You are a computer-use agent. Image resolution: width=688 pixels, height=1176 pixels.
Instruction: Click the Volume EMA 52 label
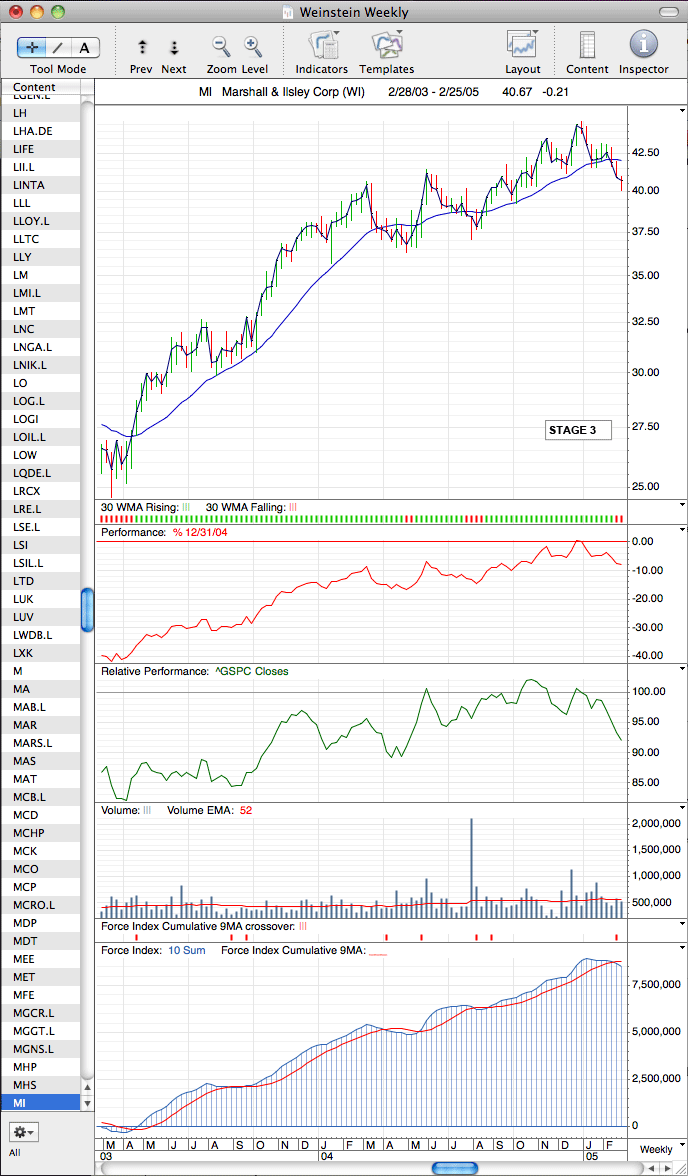[x=209, y=810]
